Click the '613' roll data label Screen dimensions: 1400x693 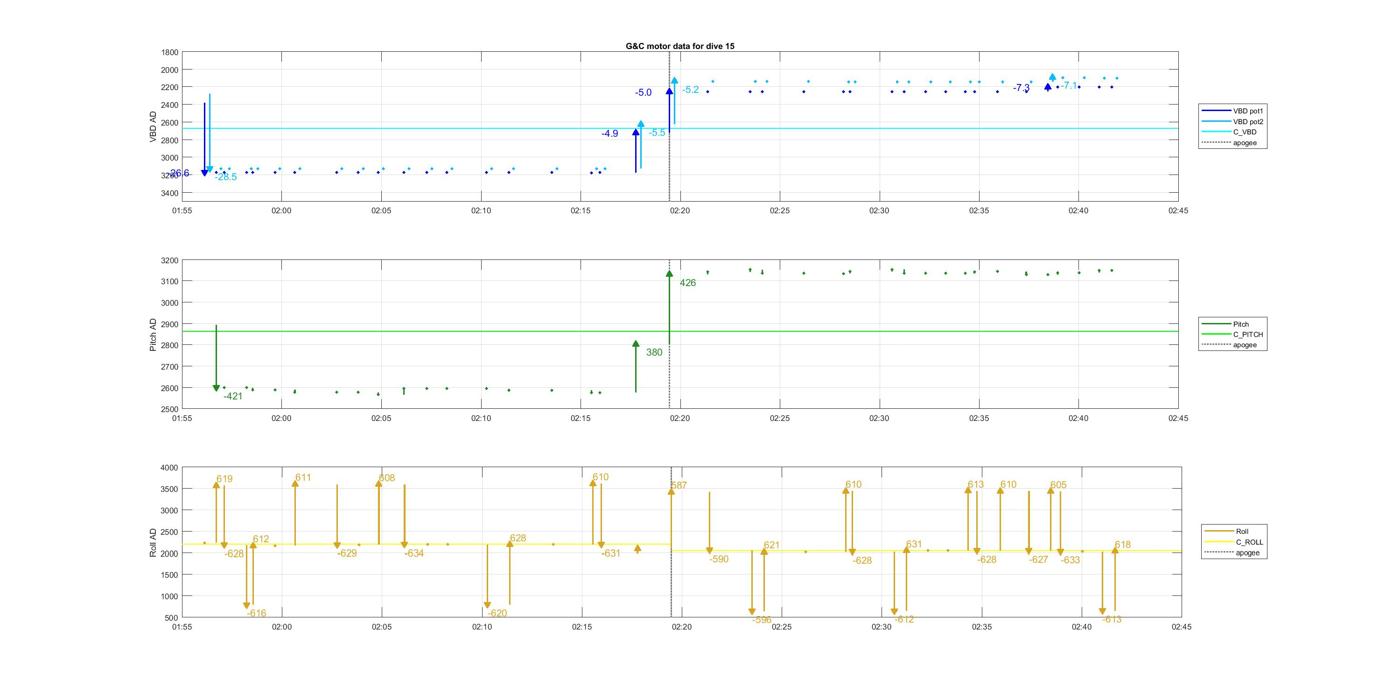[x=976, y=486]
